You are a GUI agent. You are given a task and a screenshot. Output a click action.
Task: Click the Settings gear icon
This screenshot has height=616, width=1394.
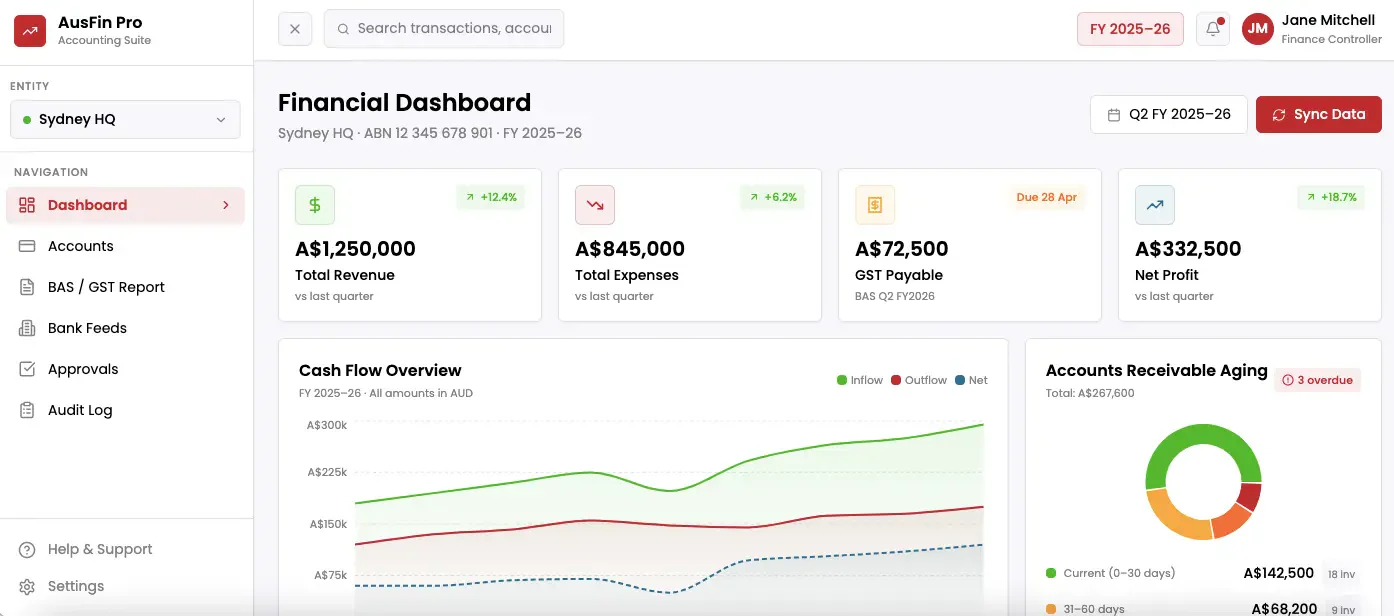[28, 586]
